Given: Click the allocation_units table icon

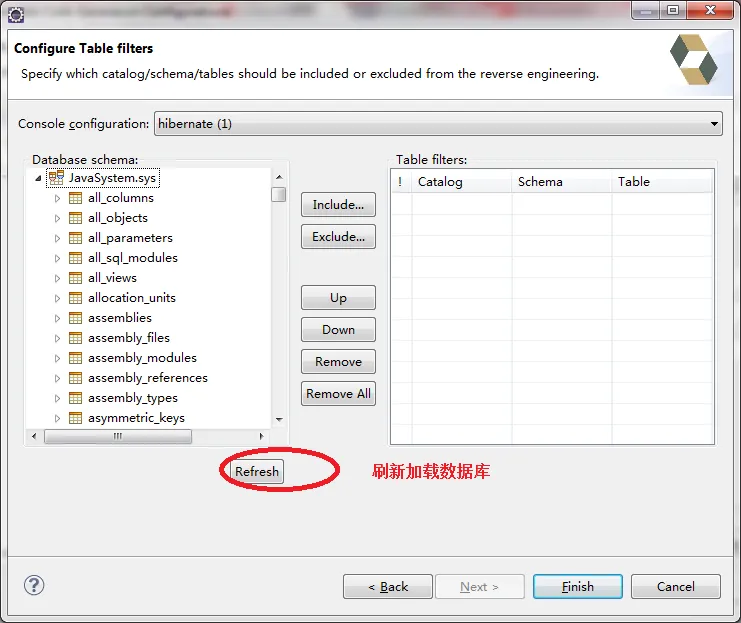Looking at the screenshot, I should (75, 298).
